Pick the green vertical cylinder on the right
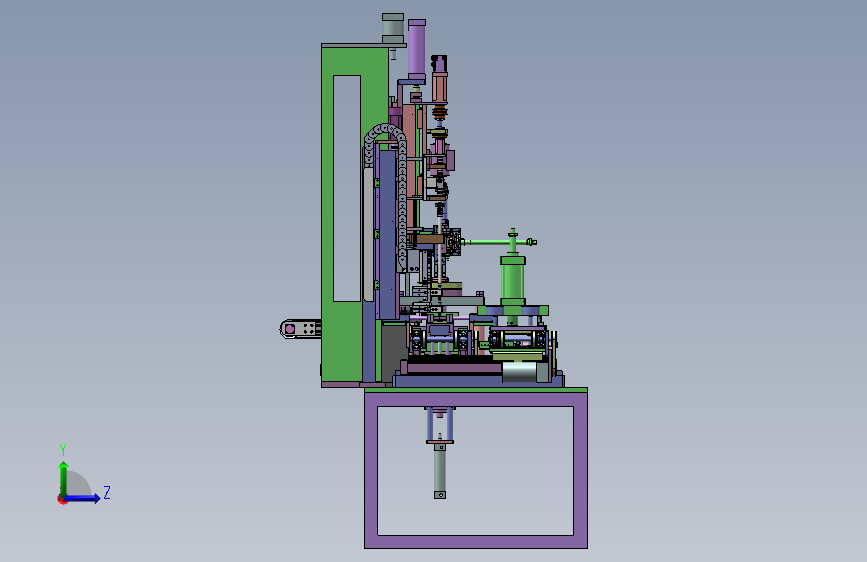This screenshot has height=562, width=867. pyautogui.click(x=512, y=279)
